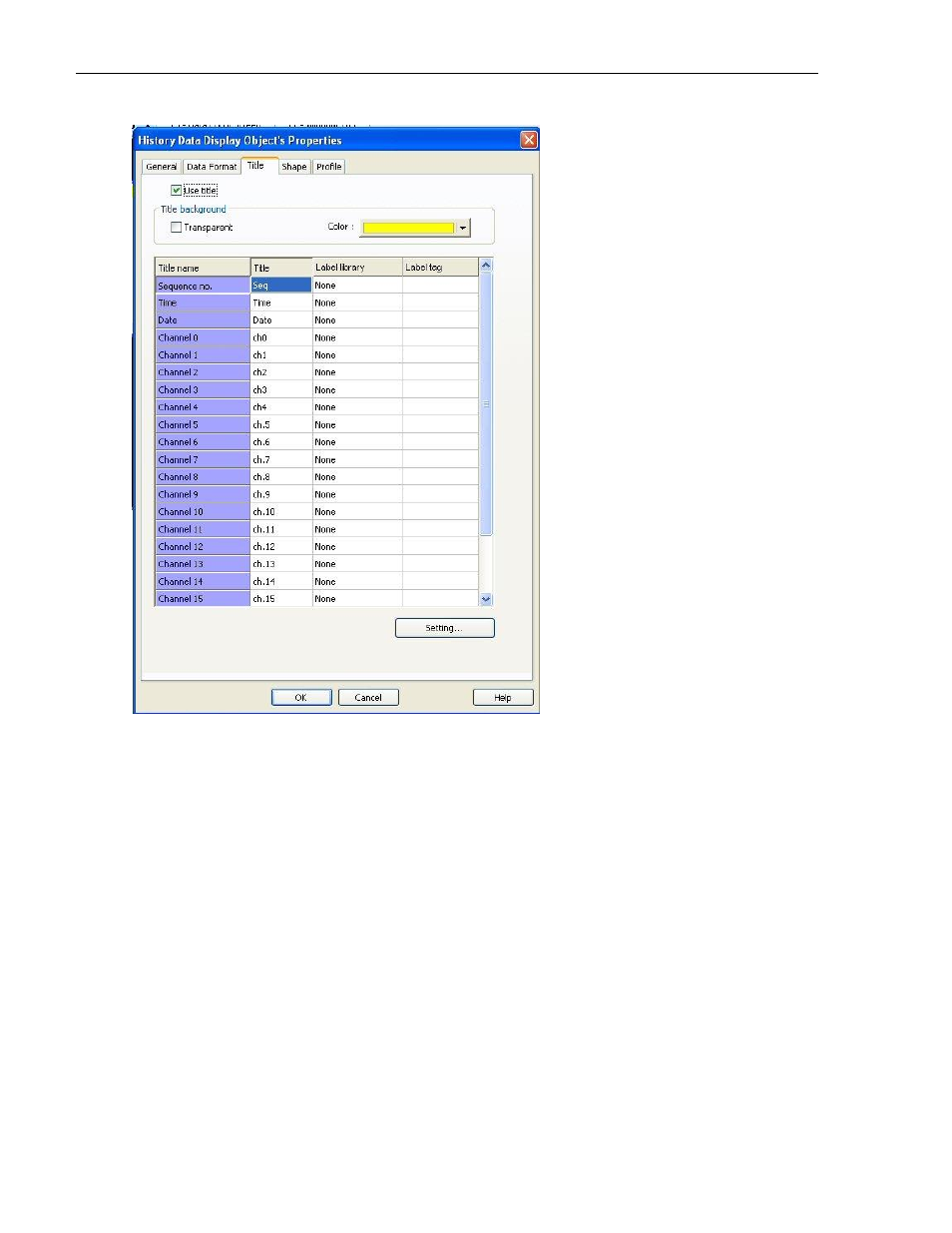Click the ch.15 title cell
Viewport: 952px width, 1233px height.
pos(281,599)
